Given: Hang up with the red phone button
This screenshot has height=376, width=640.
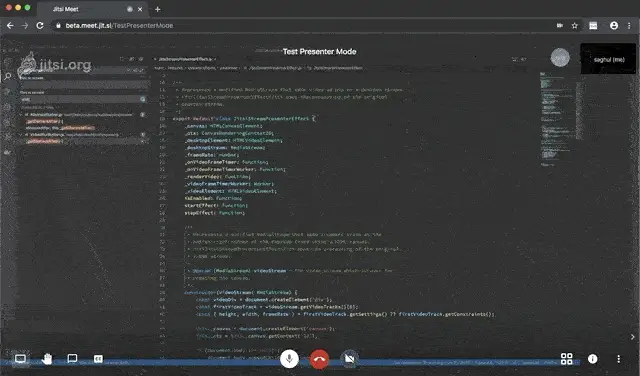Looking at the screenshot, I should pyautogui.click(x=319, y=359).
